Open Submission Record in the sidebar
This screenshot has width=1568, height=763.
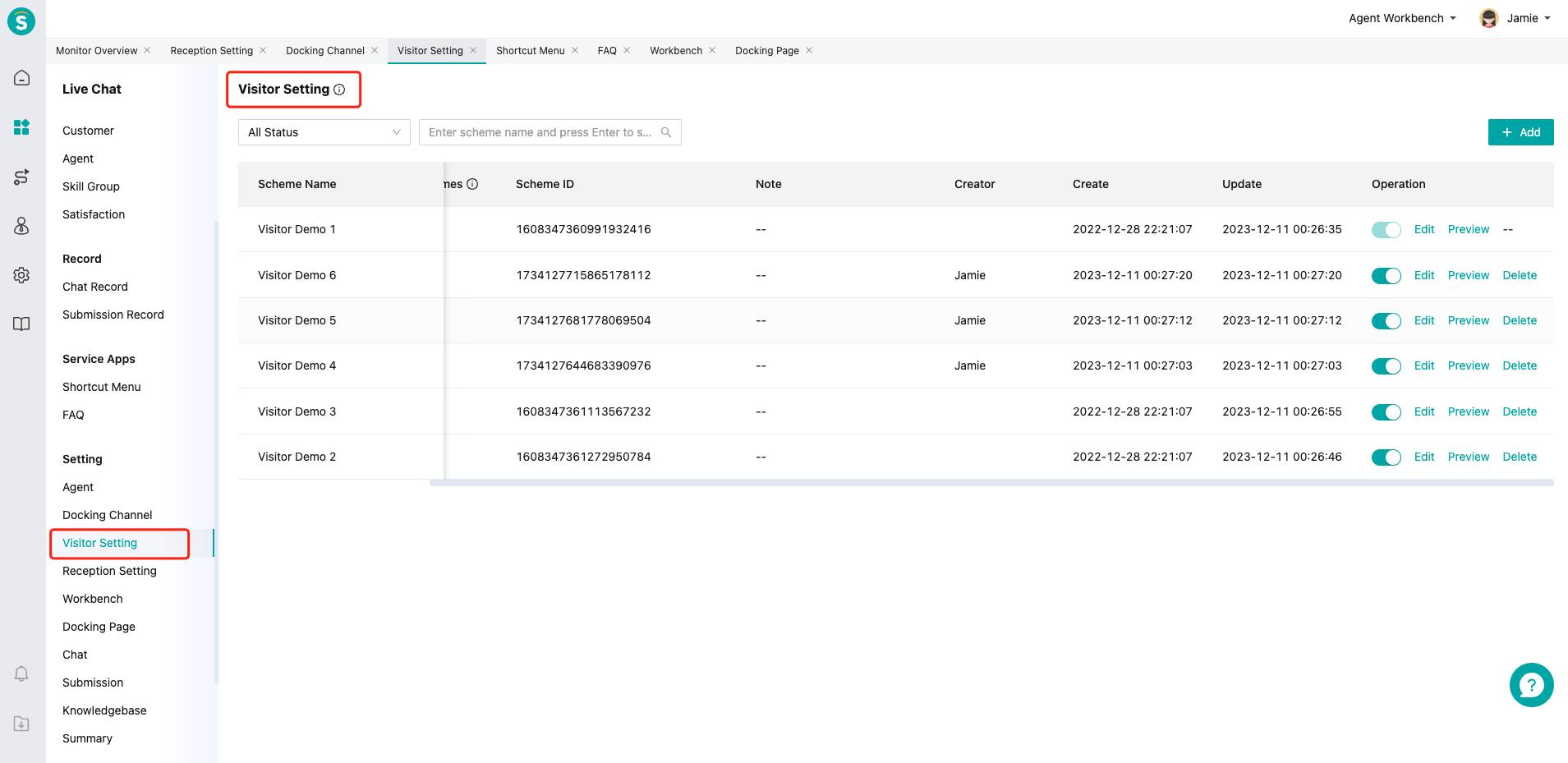[113, 315]
